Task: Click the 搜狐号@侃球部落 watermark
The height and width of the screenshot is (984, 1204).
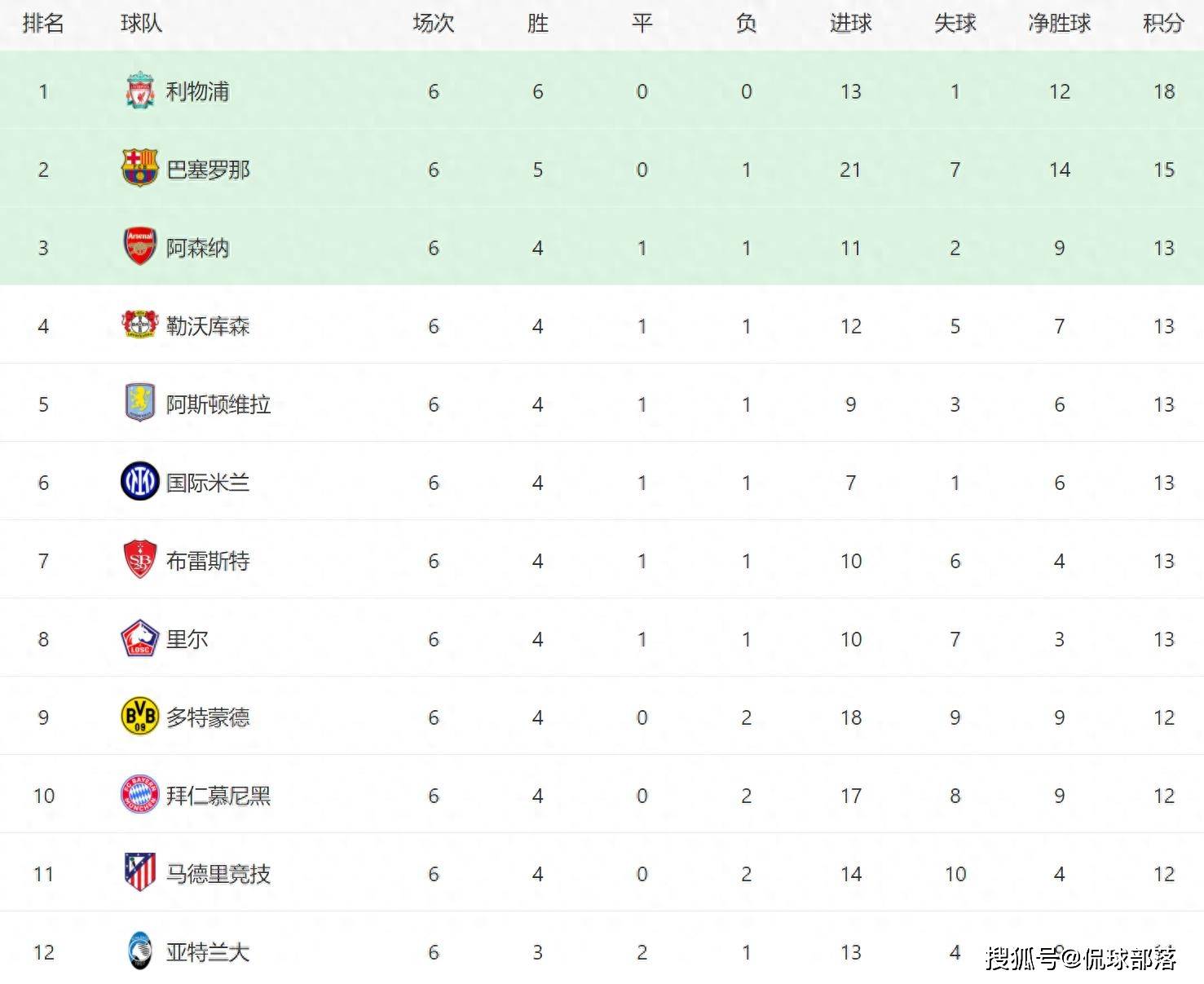Action: [x=1081, y=958]
